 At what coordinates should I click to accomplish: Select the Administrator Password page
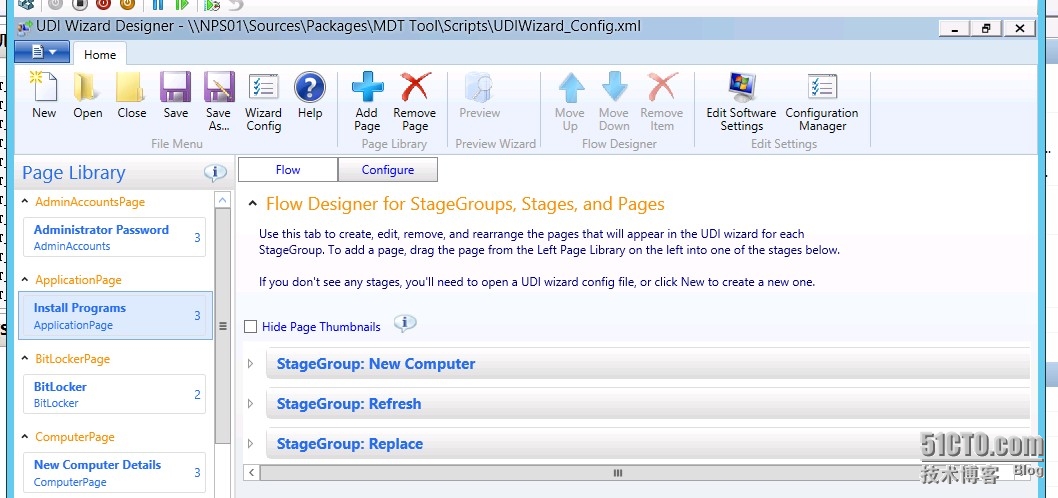coord(114,237)
